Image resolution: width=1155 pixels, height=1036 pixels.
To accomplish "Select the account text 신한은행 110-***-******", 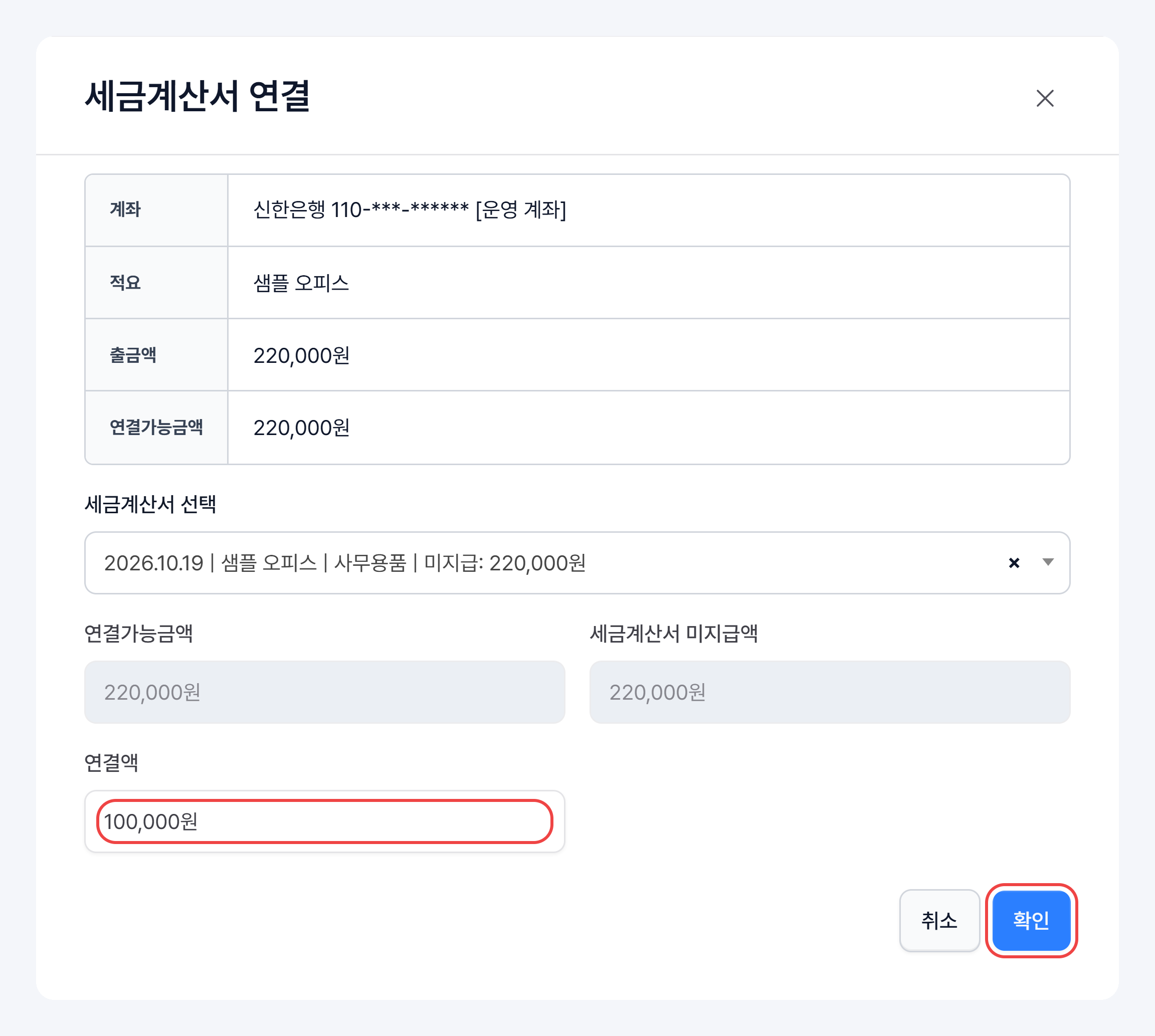I will 361,210.
